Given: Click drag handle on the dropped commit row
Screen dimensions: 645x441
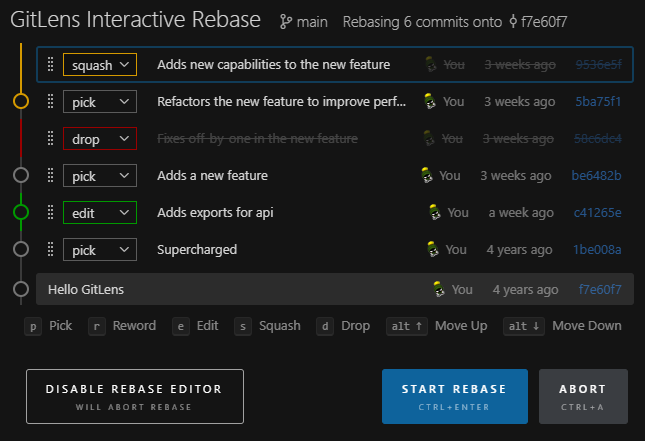Looking at the screenshot, I should coord(50,139).
